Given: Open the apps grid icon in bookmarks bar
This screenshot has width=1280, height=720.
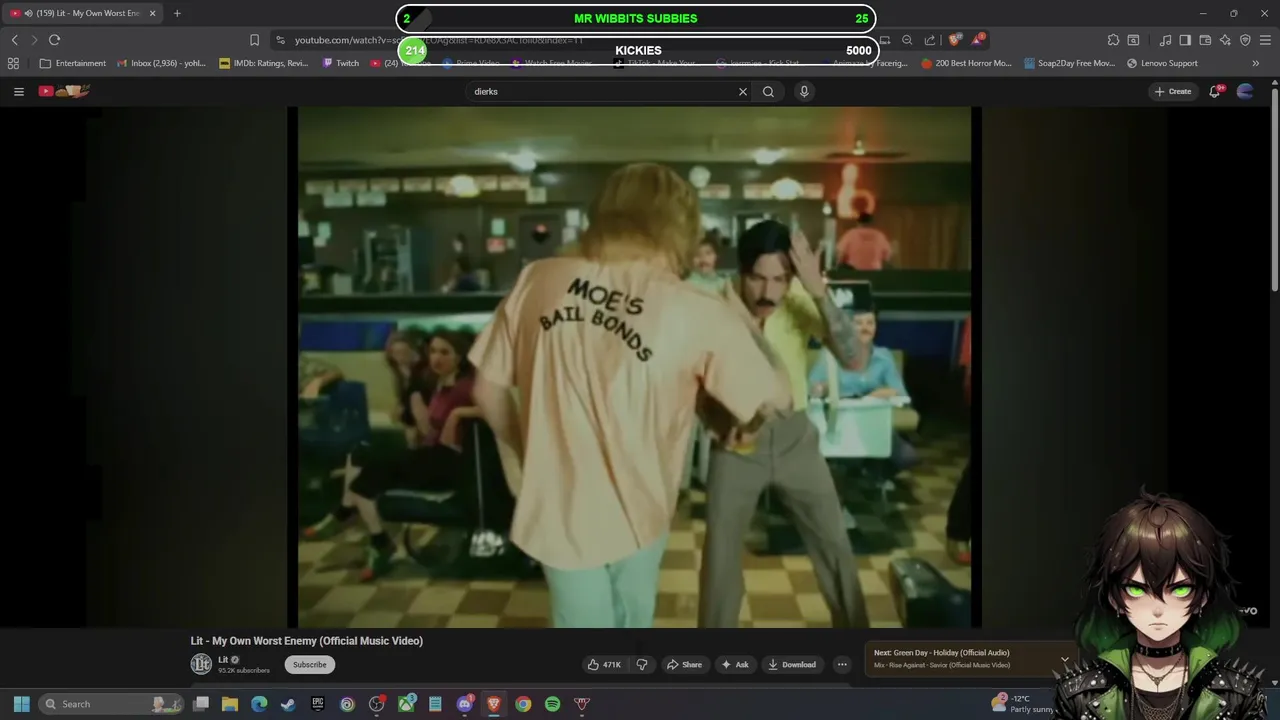Looking at the screenshot, I should click(13, 63).
